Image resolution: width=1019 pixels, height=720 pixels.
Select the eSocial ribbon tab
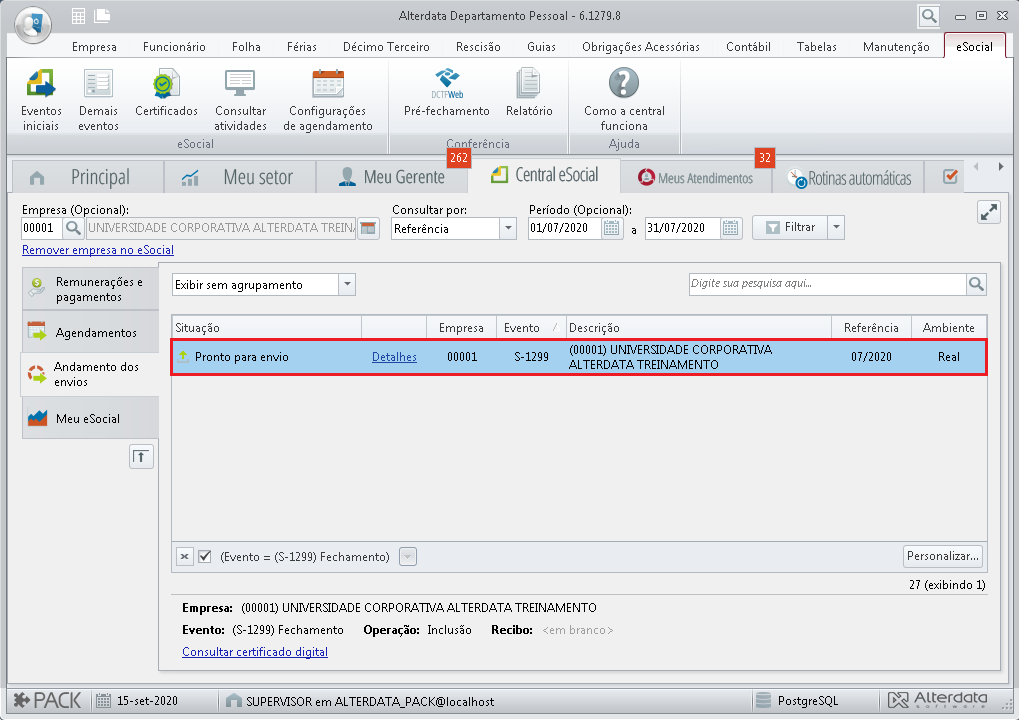974,47
